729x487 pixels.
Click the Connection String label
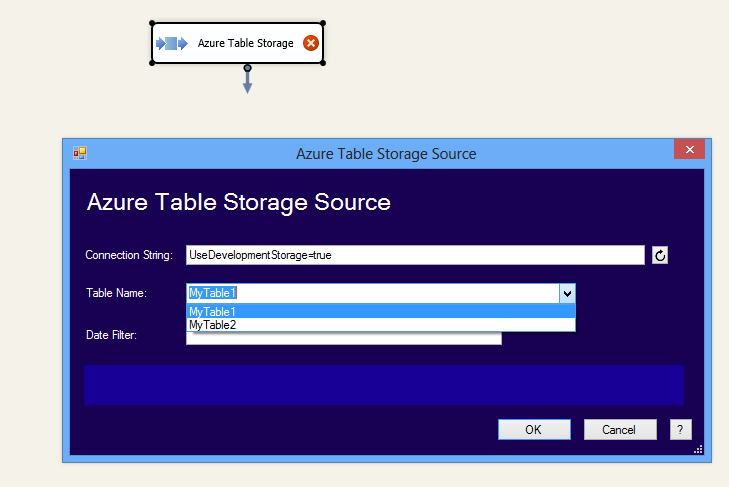(129, 255)
